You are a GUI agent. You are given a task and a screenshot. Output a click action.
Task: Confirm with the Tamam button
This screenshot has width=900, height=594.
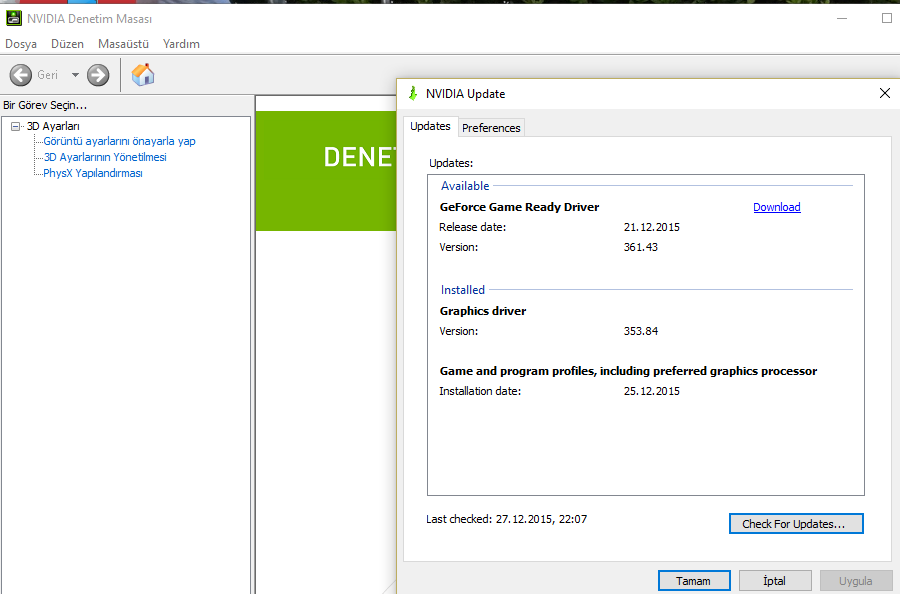pos(694,581)
